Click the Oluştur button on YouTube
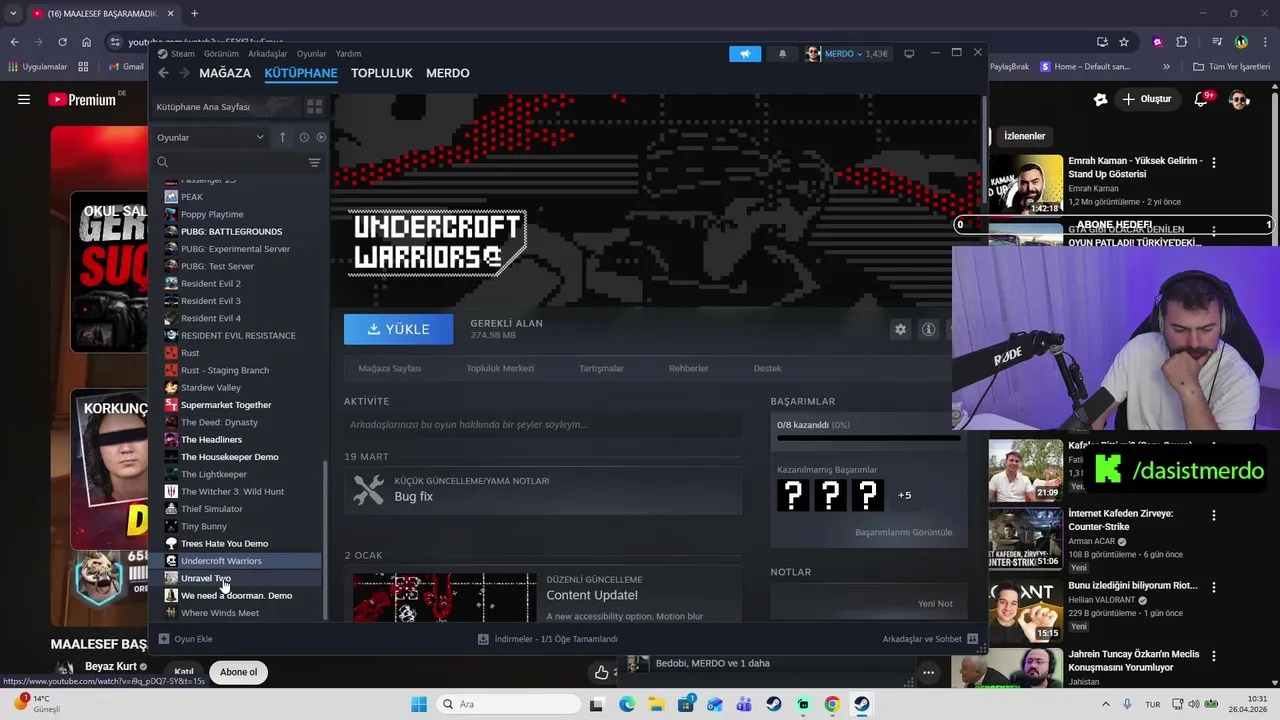This screenshot has width=1280, height=720. 1146,99
